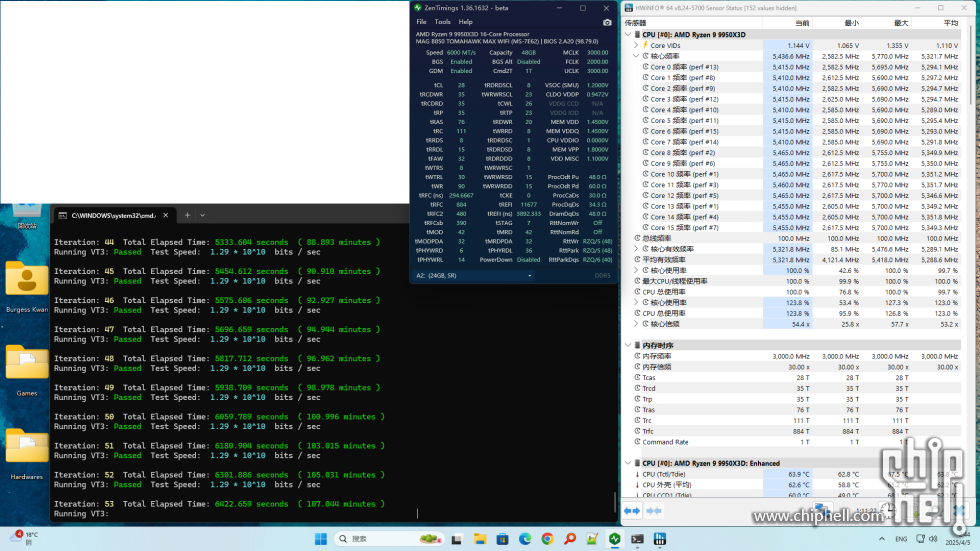Add a new terminal tab with plus button

(x=187, y=216)
